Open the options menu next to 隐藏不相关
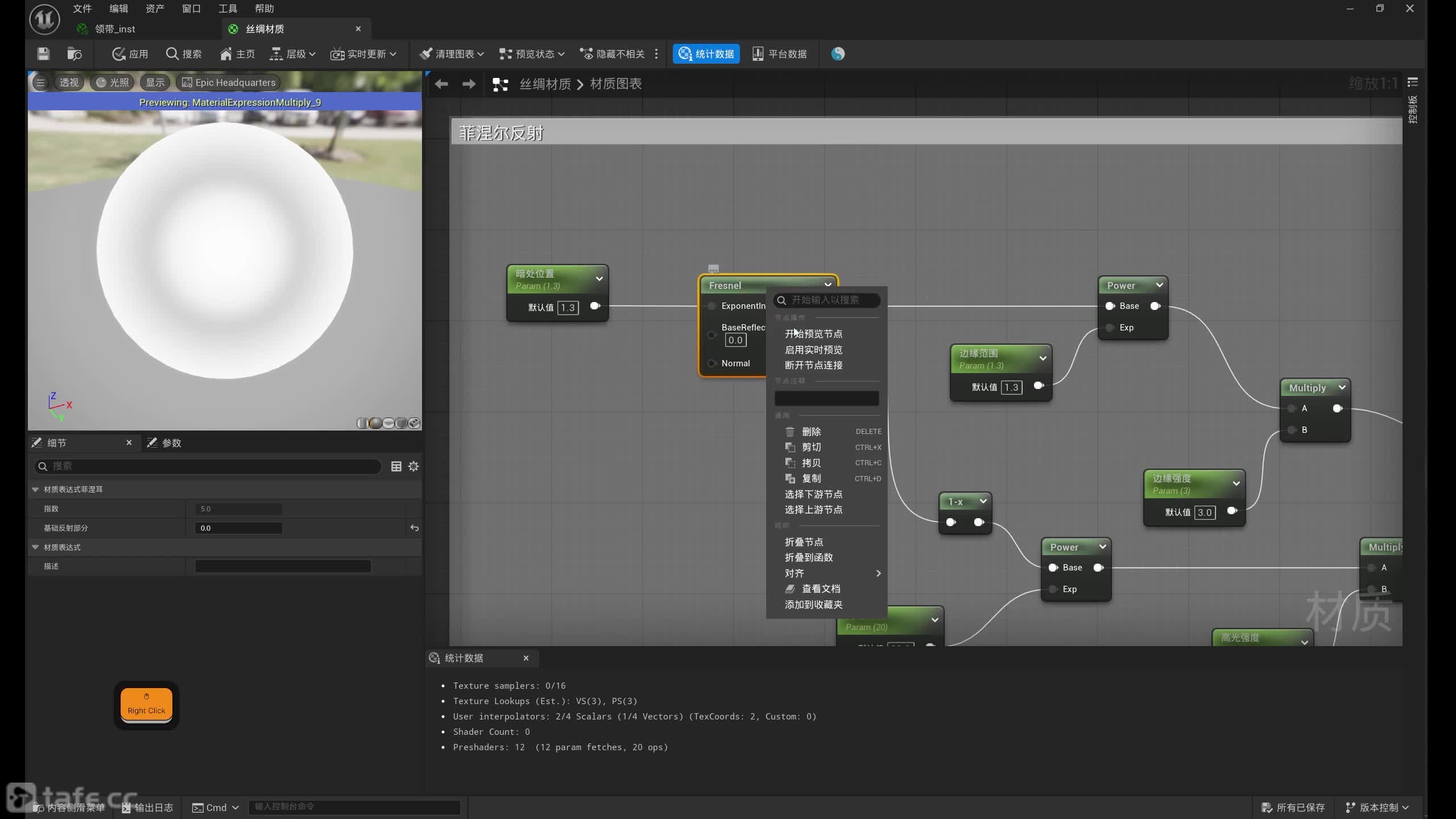 point(656,54)
